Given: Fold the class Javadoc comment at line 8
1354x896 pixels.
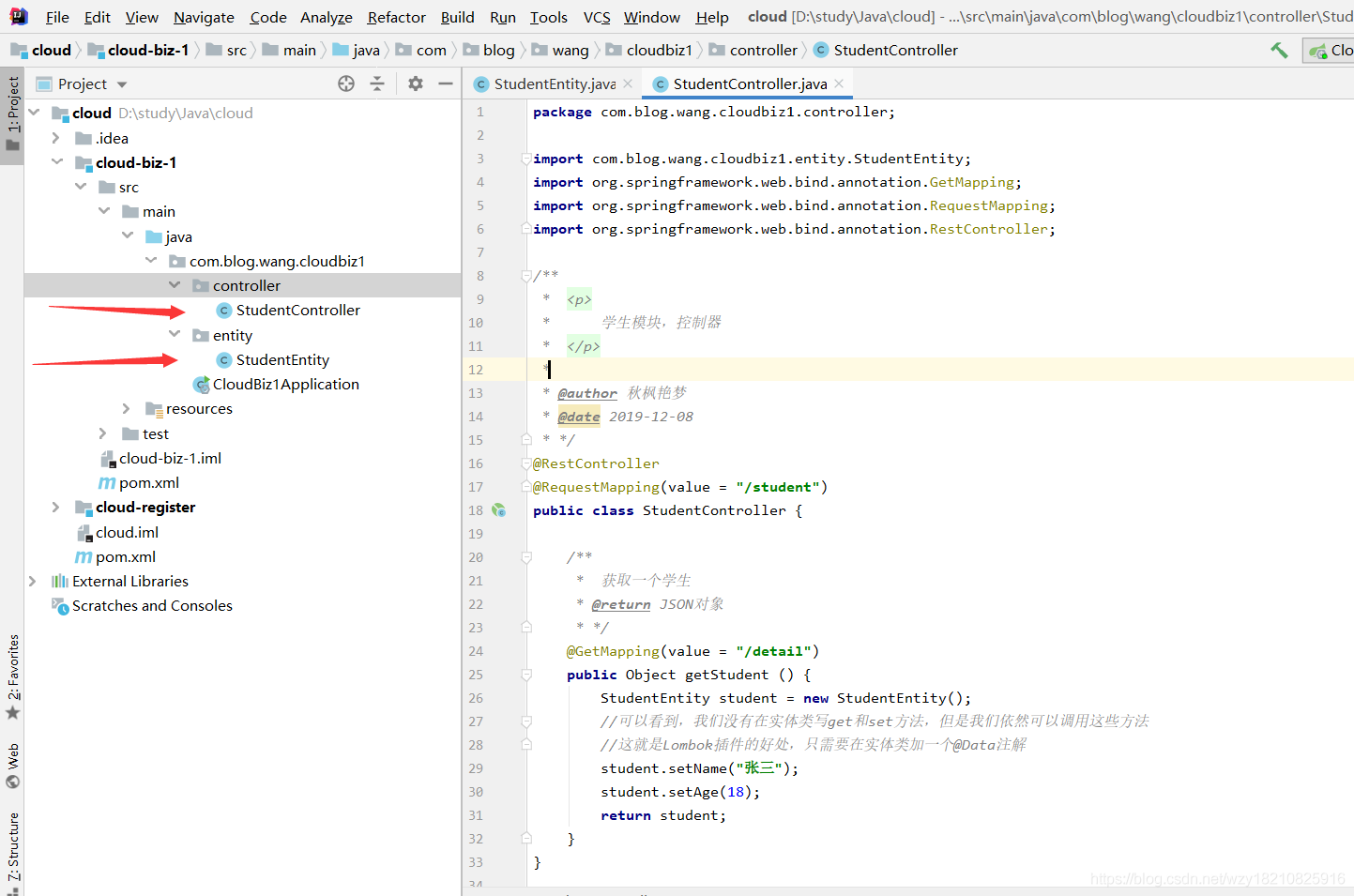Looking at the screenshot, I should pos(526,276).
